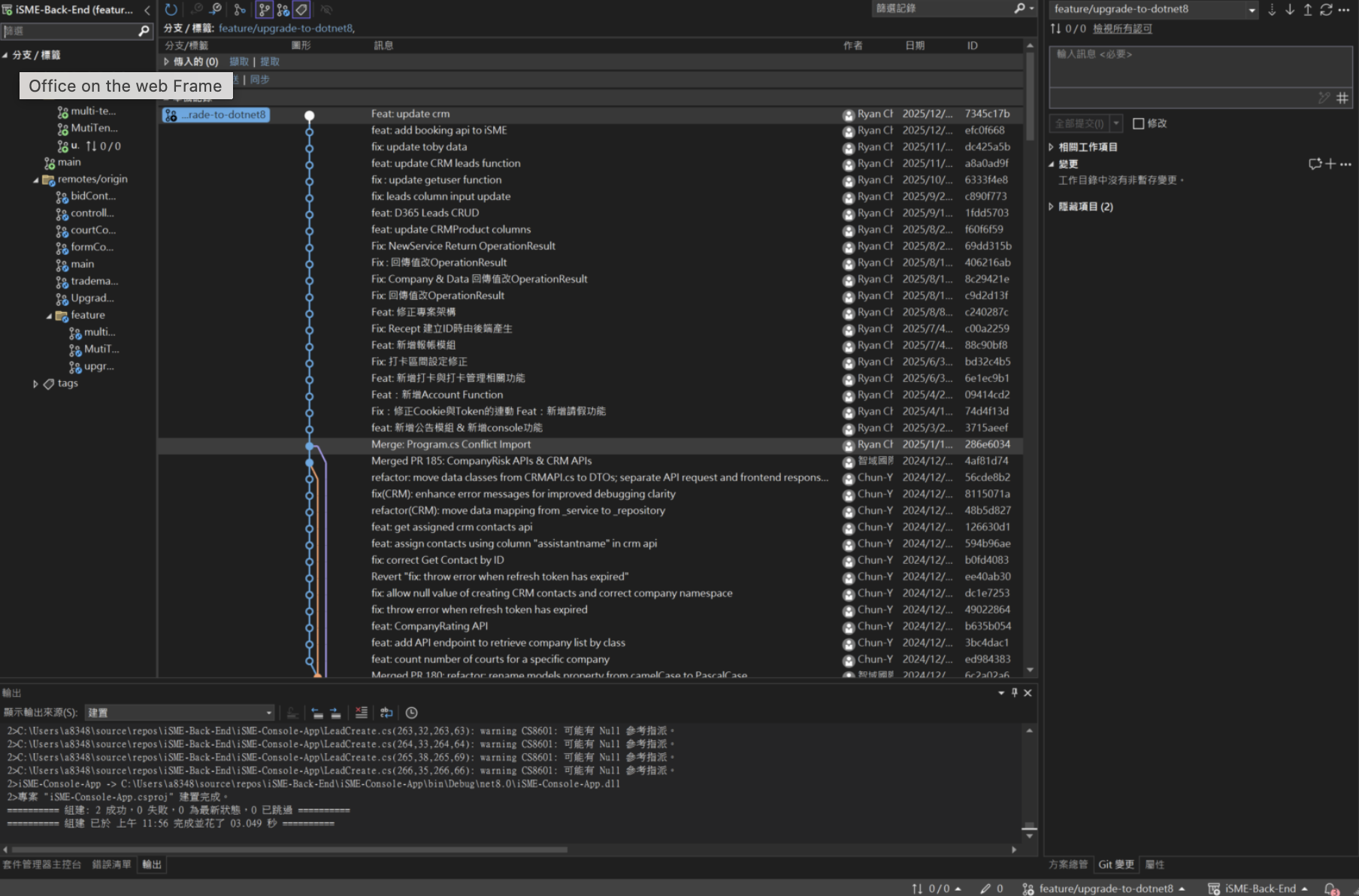Click notification bell in status bar
This screenshot has width=1359, height=896.
coord(1330,888)
